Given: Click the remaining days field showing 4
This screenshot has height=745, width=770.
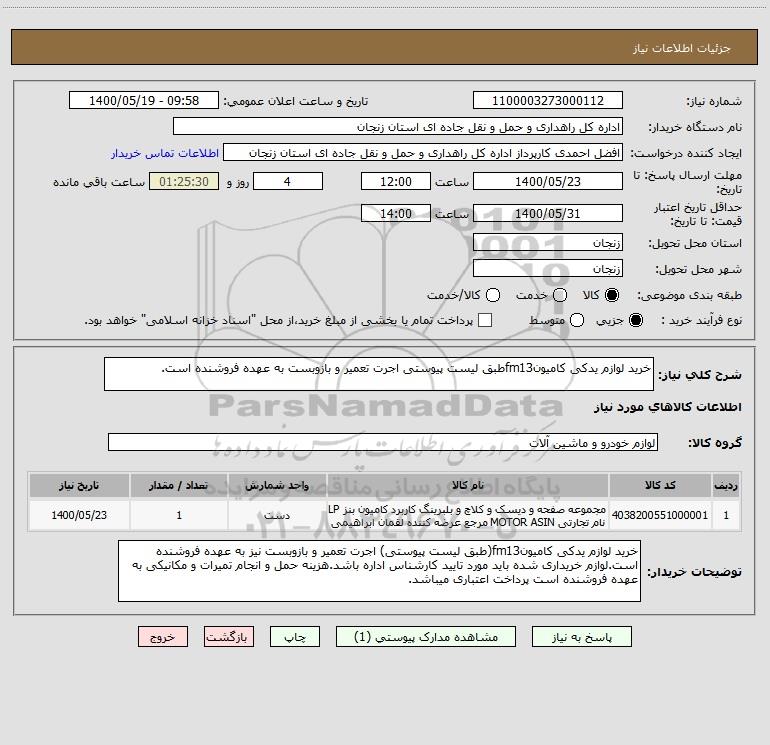Looking at the screenshot, I should (x=288, y=182).
